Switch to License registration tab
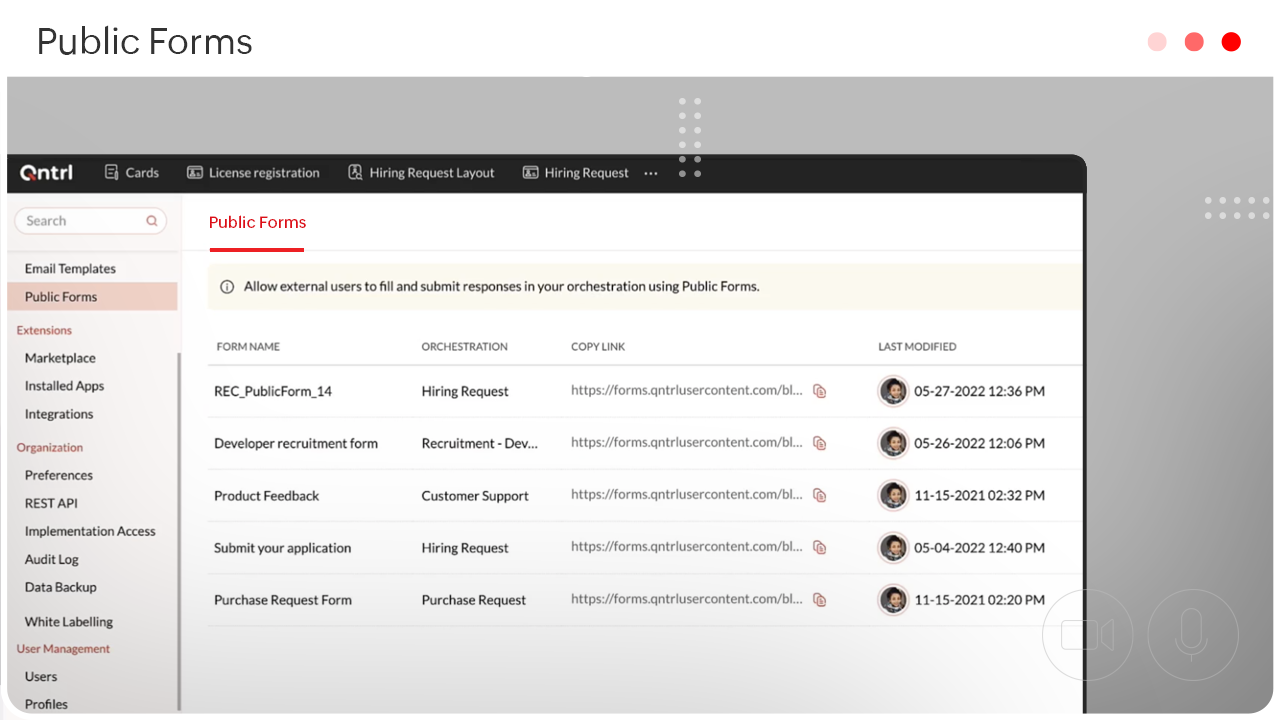The image size is (1280, 720). (x=253, y=173)
